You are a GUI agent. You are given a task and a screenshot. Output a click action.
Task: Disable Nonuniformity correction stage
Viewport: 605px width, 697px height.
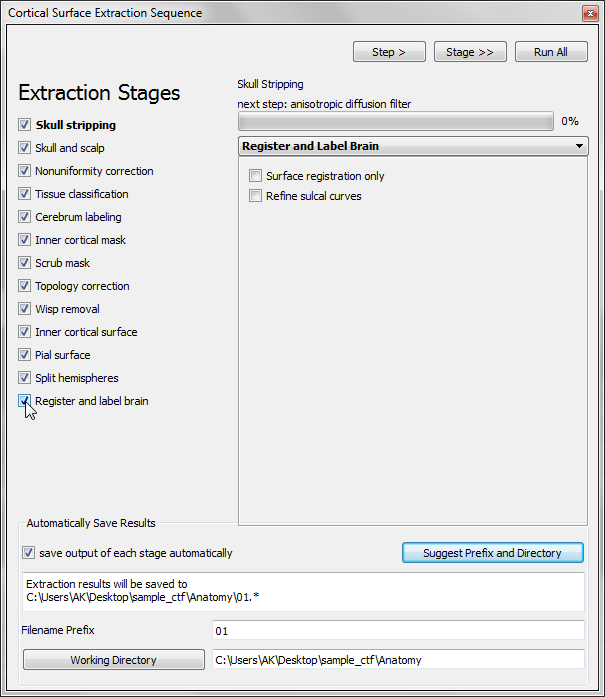point(25,171)
